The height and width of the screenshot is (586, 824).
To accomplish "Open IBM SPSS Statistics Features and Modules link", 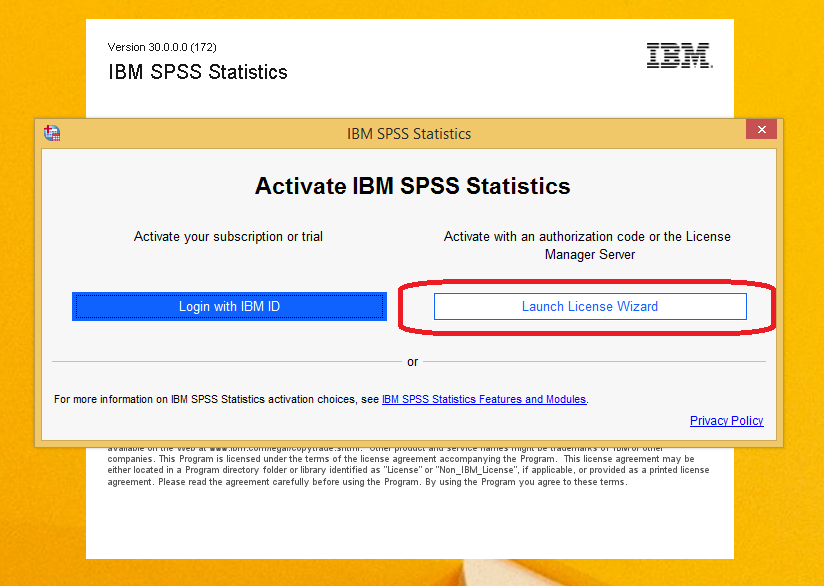I will [x=483, y=399].
